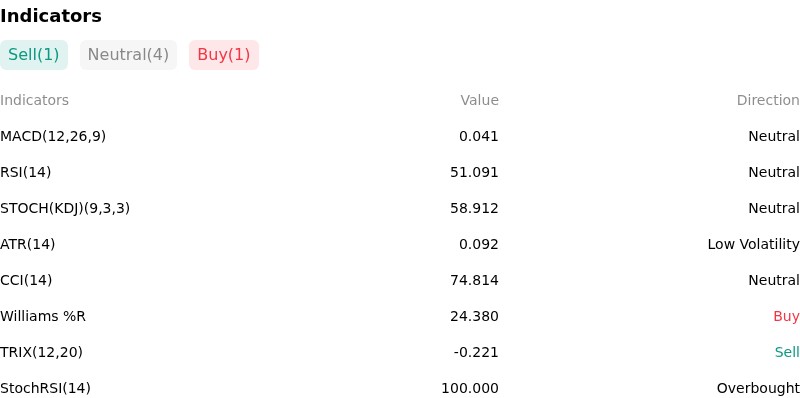The width and height of the screenshot is (800, 398).
Task: Click the Buy direction for Williams %R
Action: [786, 316]
